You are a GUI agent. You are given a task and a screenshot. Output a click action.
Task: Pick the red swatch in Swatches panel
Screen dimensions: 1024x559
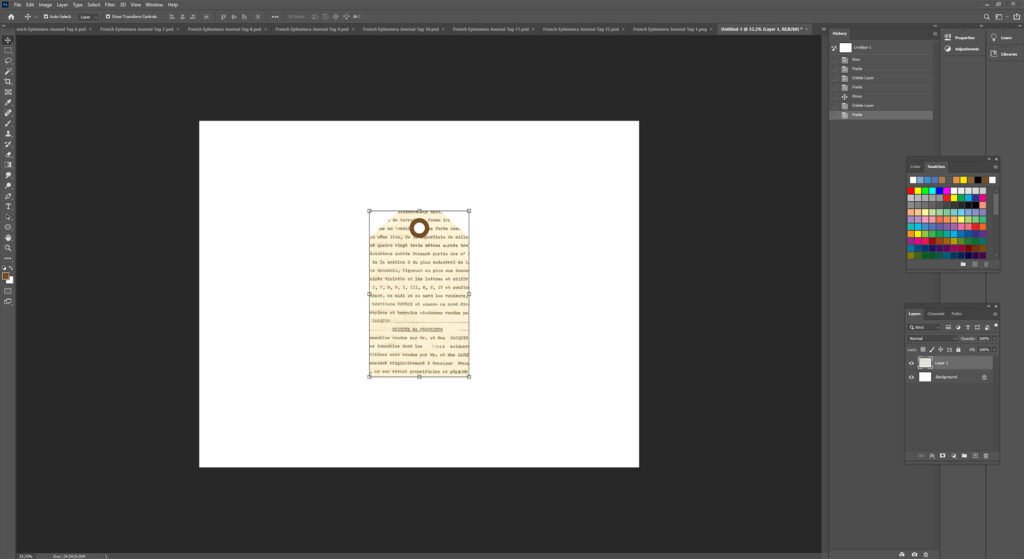point(913,190)
